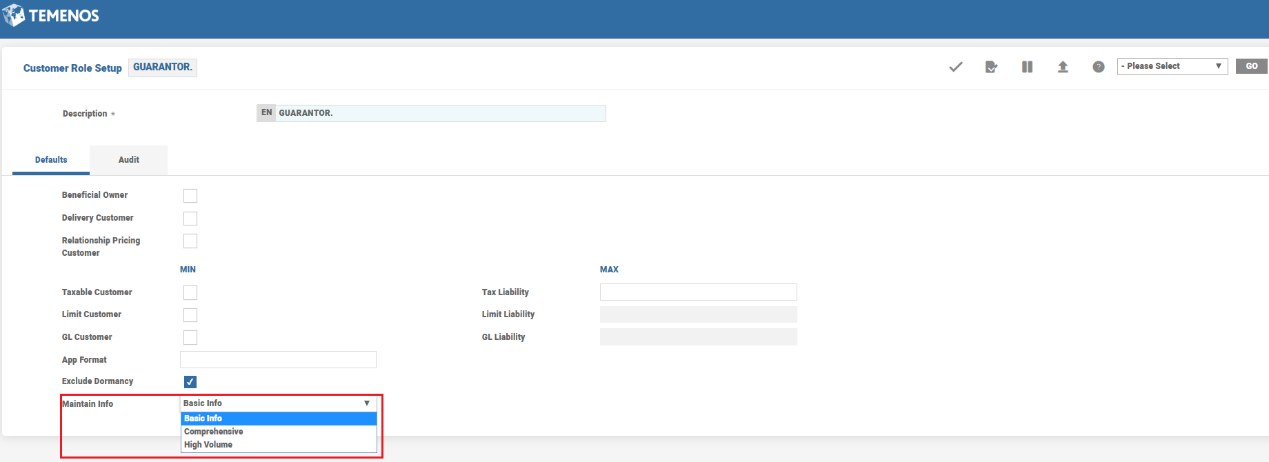Click the commit checkmark icon
The image size is (1269, 462).
pyautogui.click(x=955, y=67)
